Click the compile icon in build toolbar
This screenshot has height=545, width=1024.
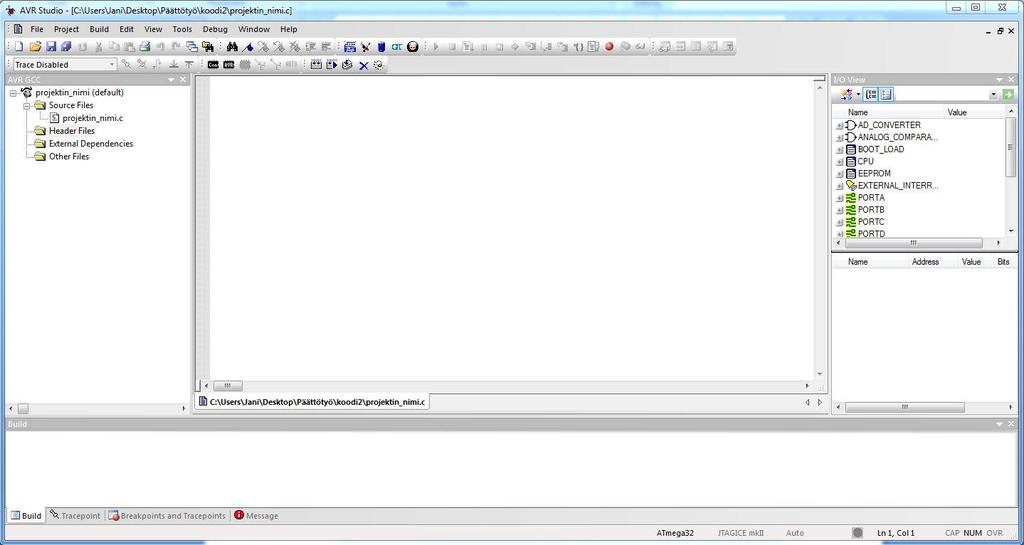pyautogui.click(x=347, y=65)
